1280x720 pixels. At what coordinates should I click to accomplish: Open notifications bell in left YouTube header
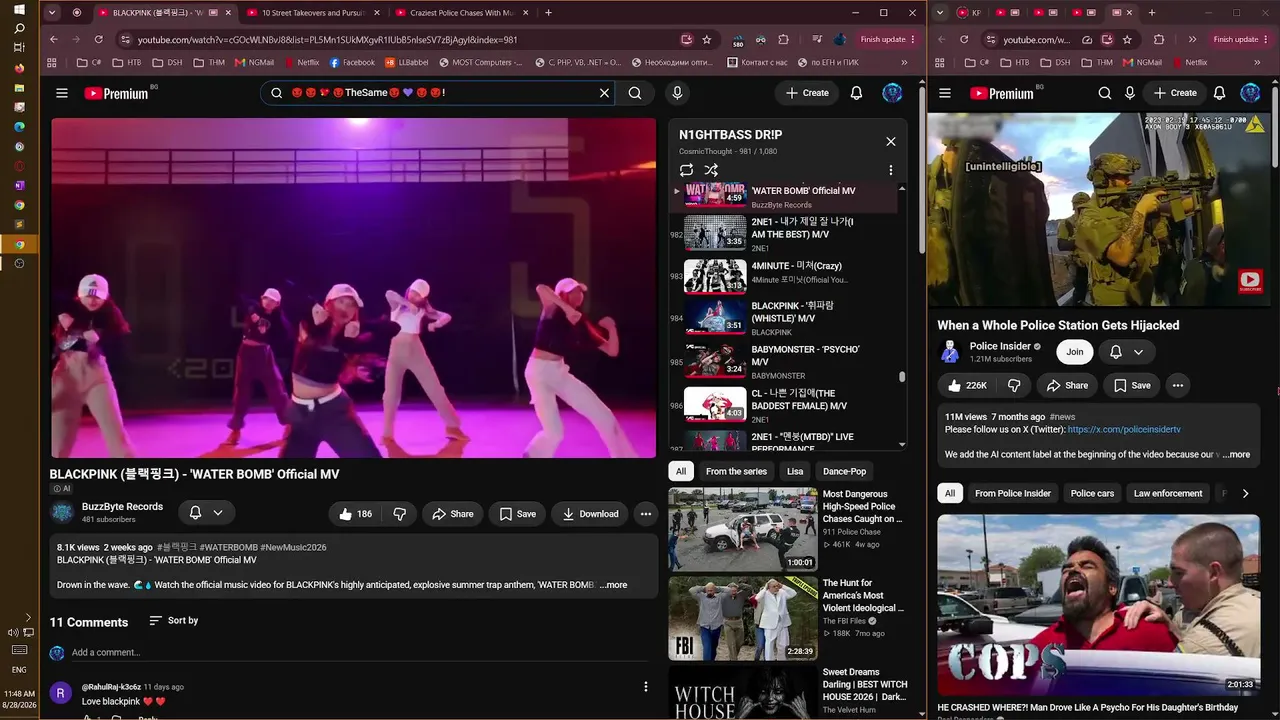856,93
